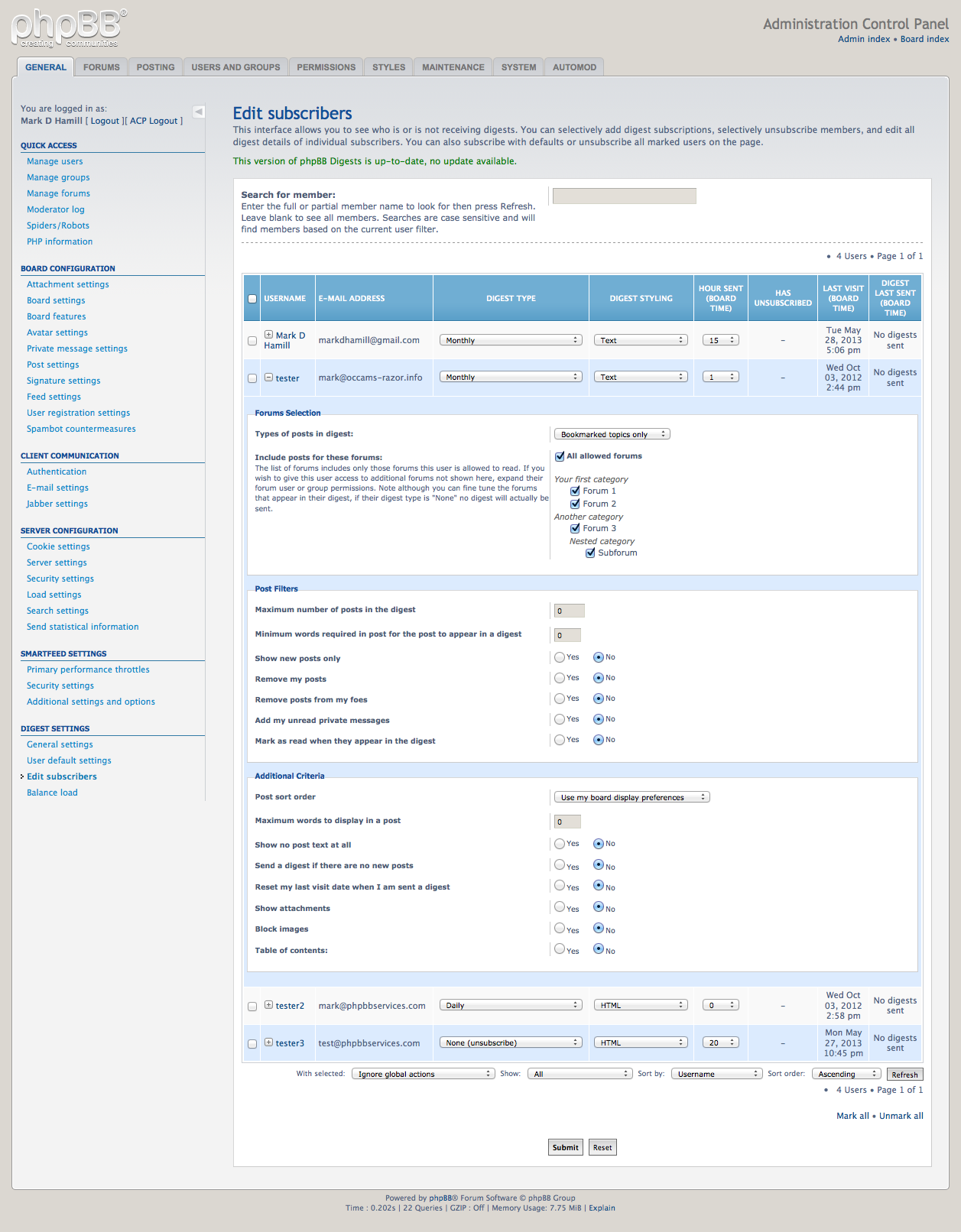Switch to the Forums tab
Image resolution: width=961 pixels, height=1232 pixels.
point(102,67)
